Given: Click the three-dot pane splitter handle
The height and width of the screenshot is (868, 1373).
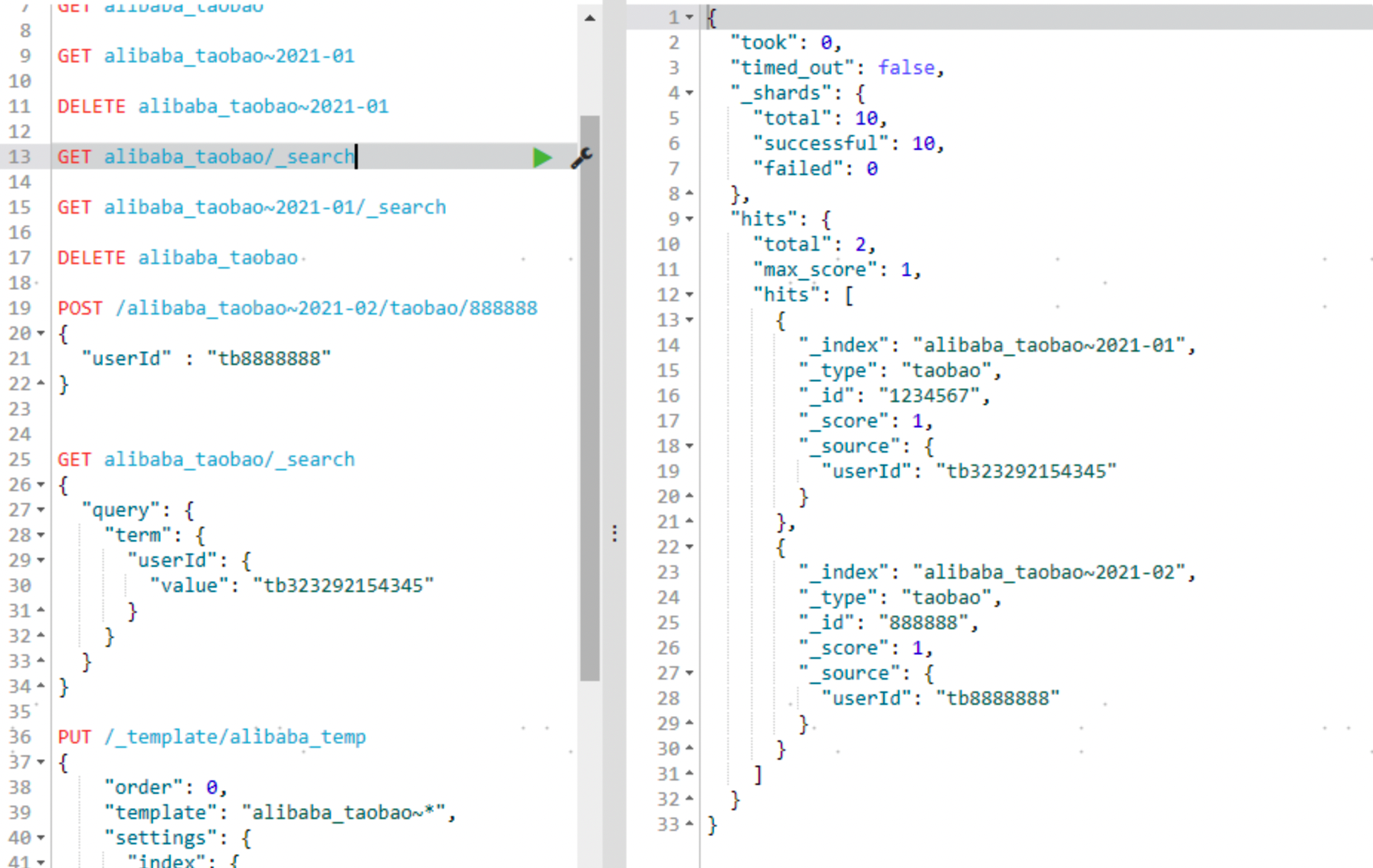Looking at the screenshot, I should 615,533.
